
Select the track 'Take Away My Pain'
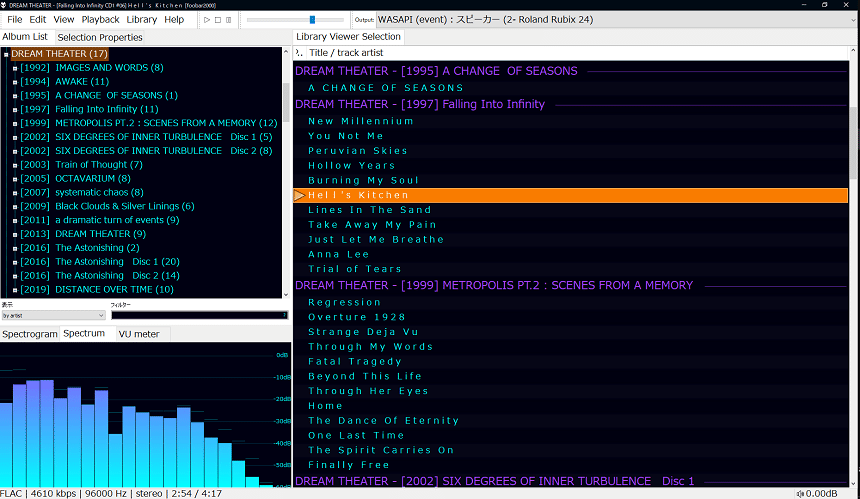click(x=570, y=225)
